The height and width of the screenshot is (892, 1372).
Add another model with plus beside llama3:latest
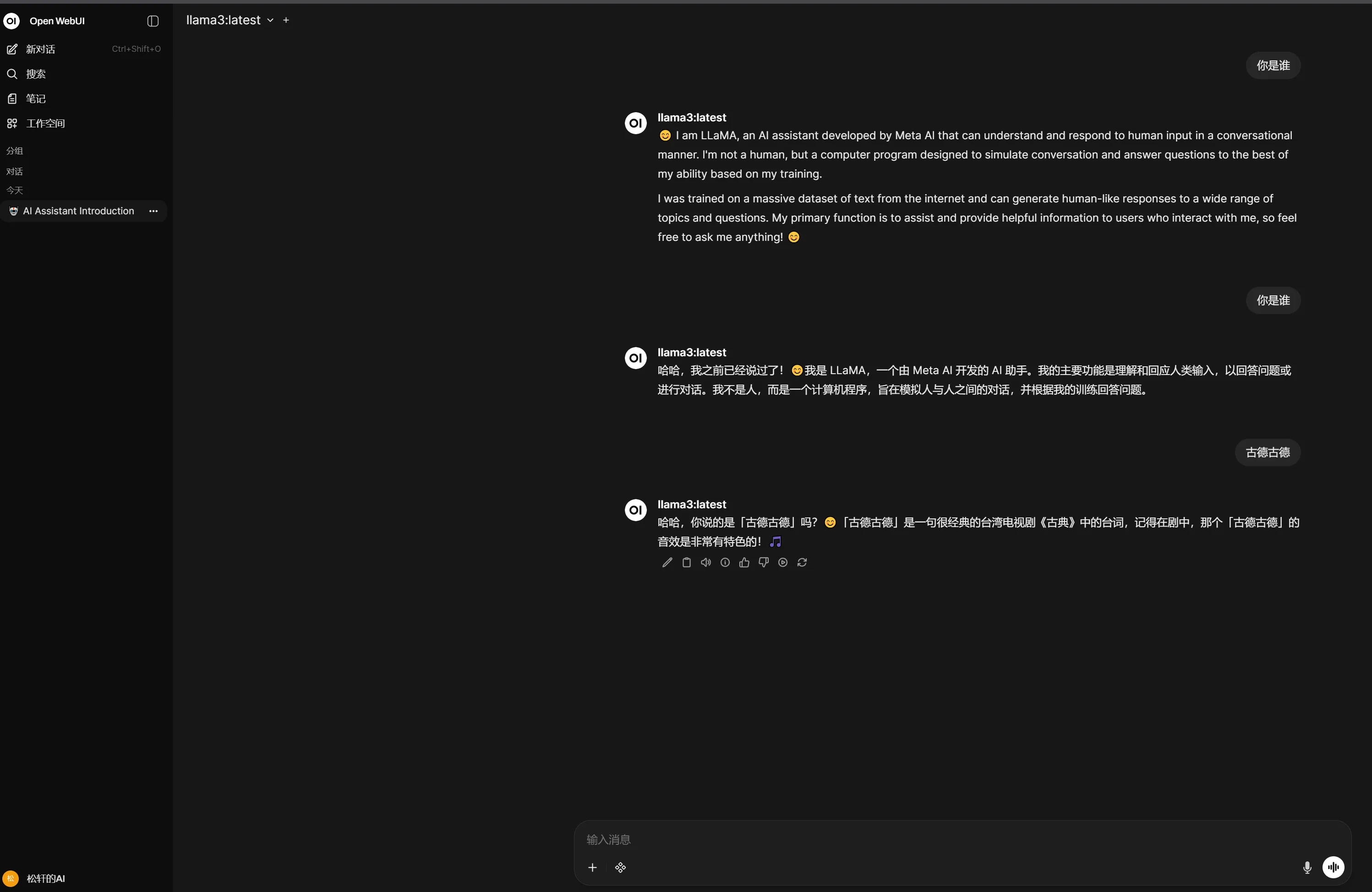(286, 20)
